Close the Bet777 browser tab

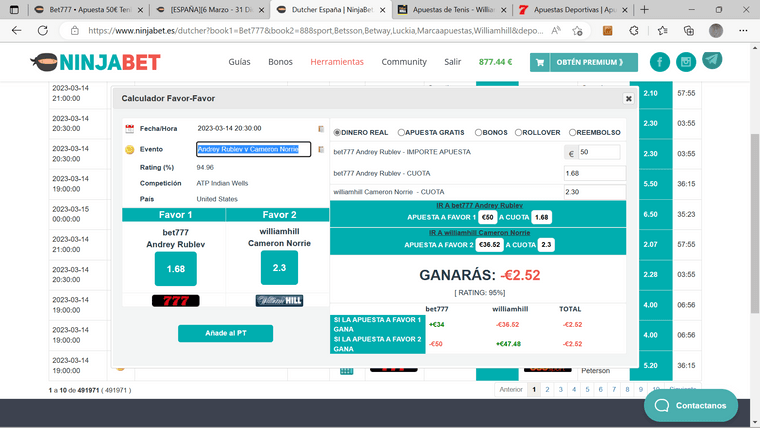coord(140,10)
